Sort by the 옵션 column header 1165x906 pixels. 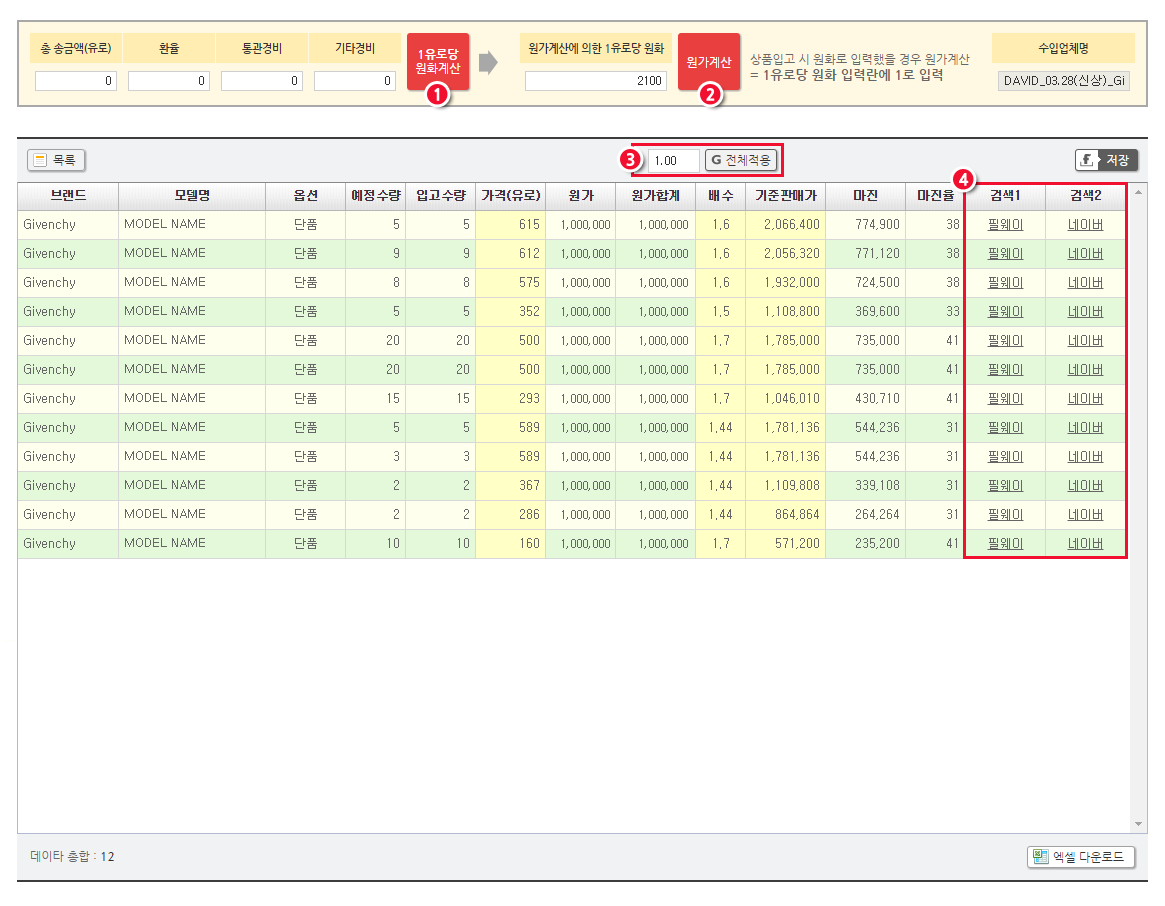(x=305, y=195)
